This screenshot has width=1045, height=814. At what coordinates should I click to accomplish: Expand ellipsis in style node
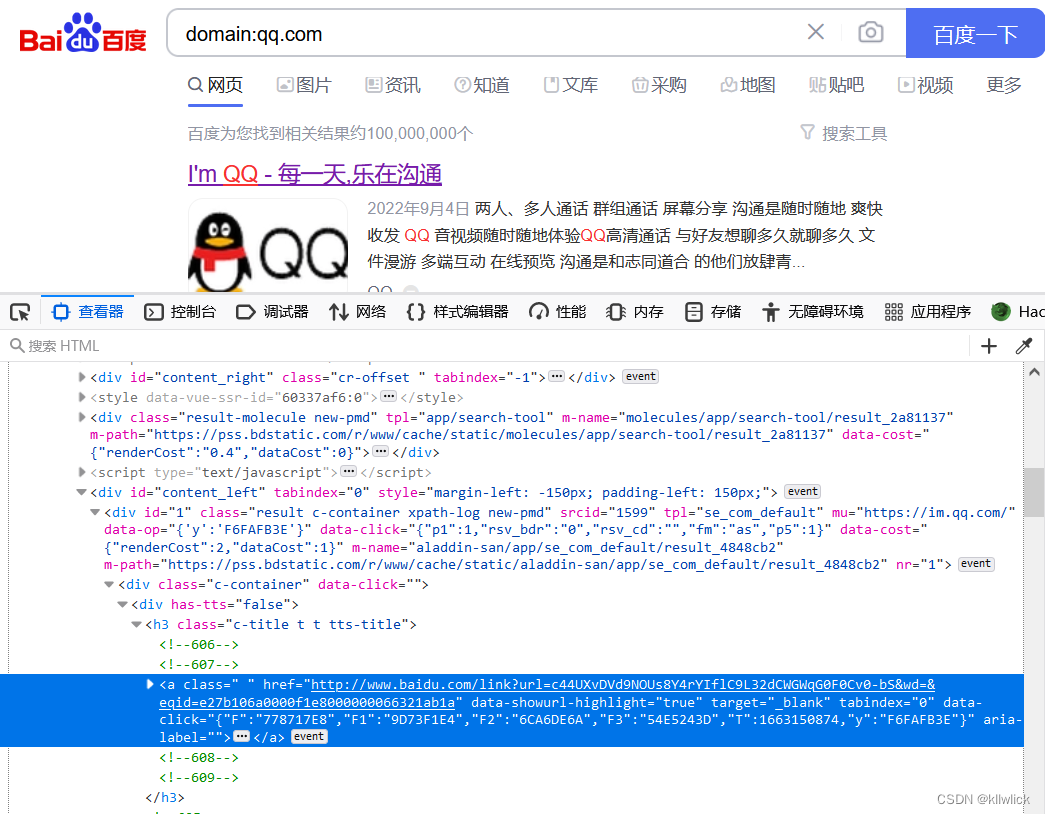(389, 397)
